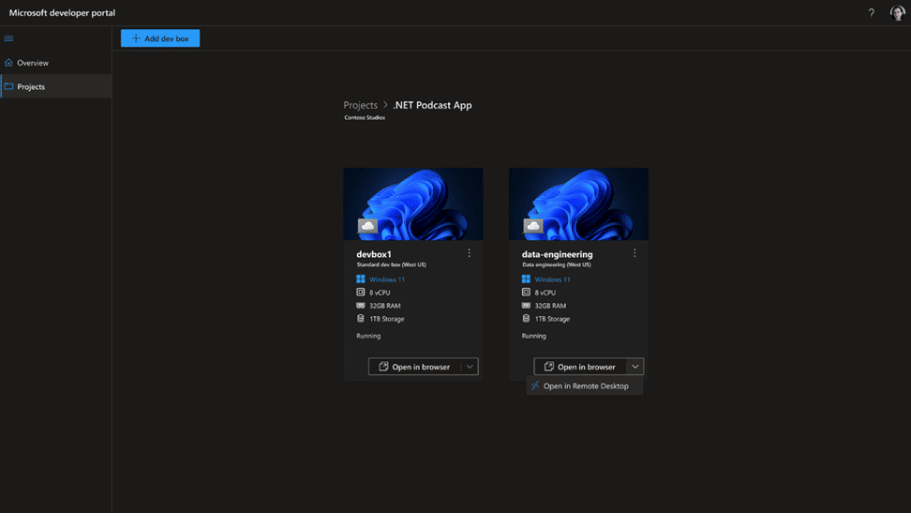Go to Projects breadcrumb link
The height and width of the screenshot is (516, 911).
360,105
